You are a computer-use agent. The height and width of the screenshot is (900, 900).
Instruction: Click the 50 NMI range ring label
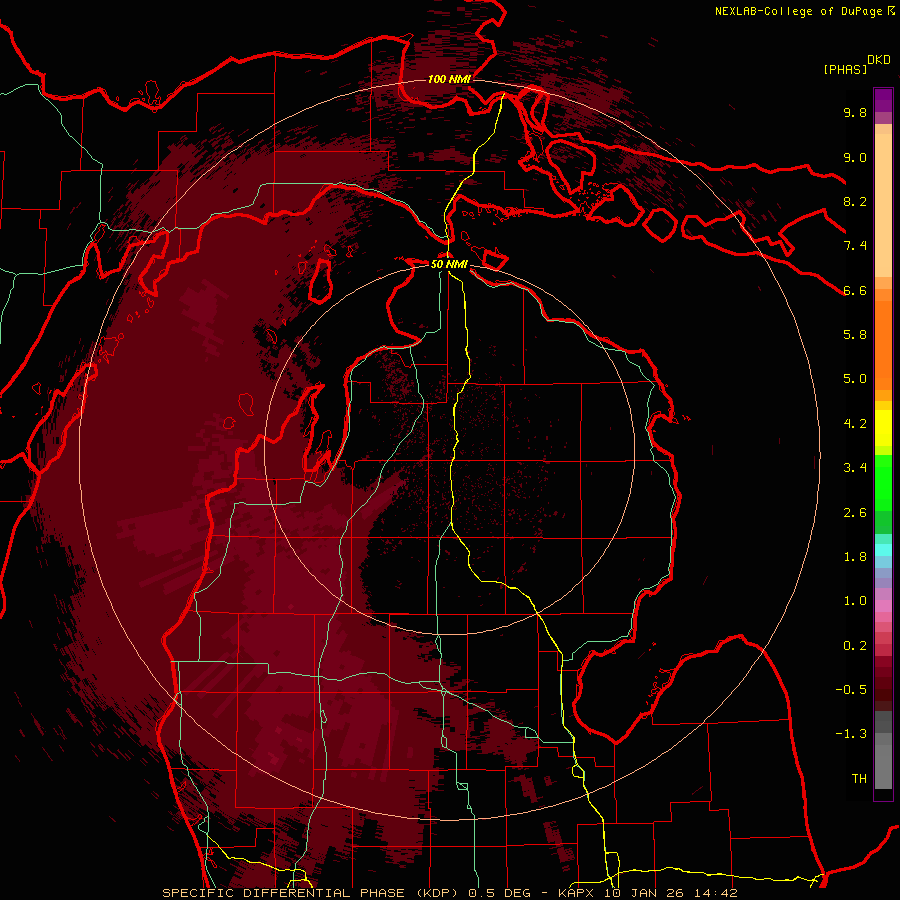tap(449, 264)
